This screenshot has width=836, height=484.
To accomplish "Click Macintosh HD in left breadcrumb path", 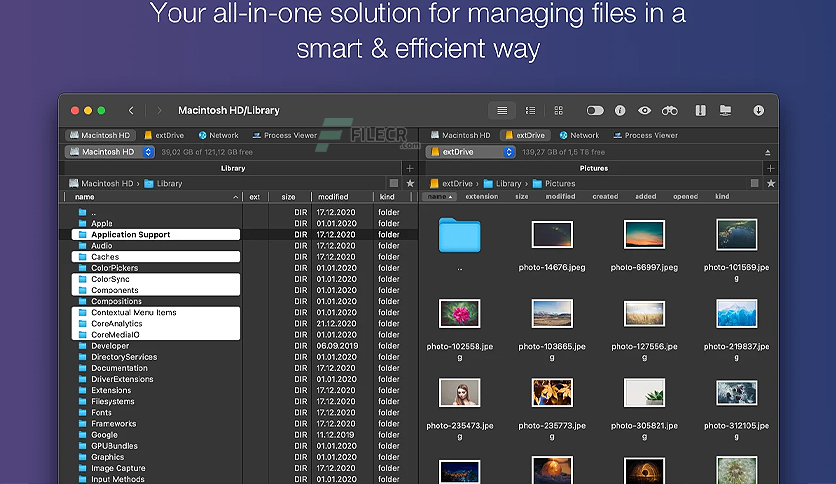I will [101, 183].
